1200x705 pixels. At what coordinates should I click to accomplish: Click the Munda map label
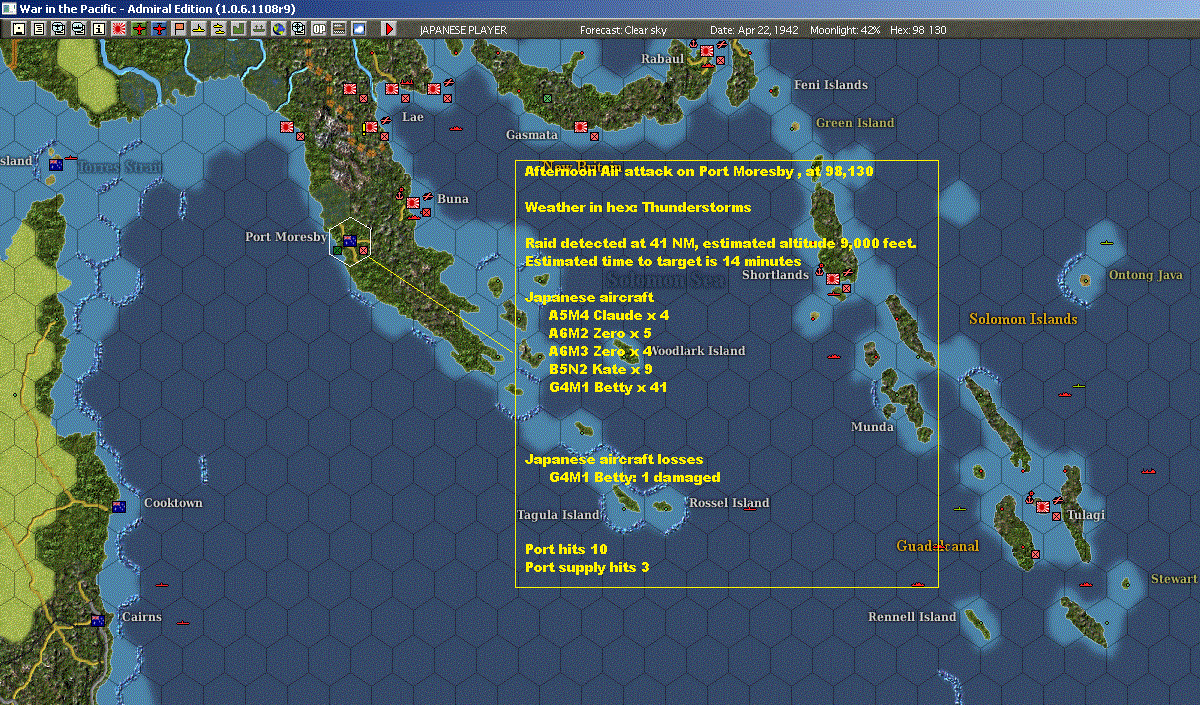(x=872, y=427)
